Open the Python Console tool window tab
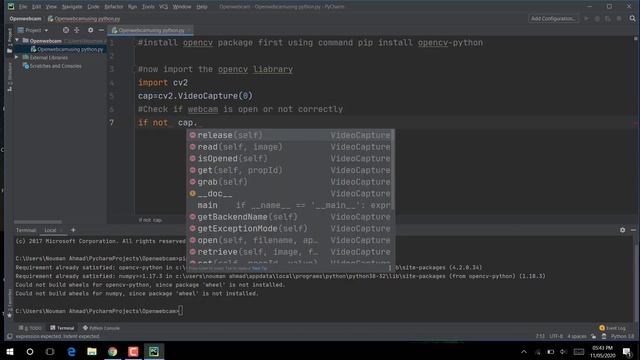Image resolution: width=640 pixels, height=360 pixels. pos(101,328)
